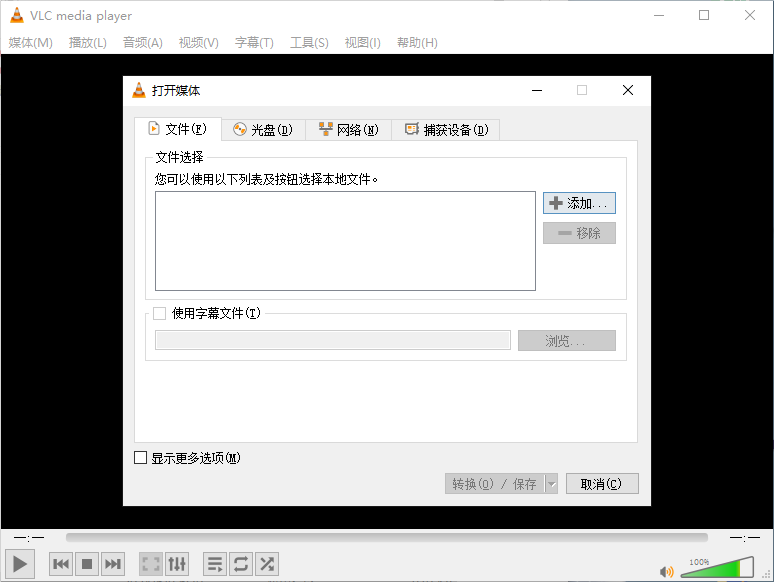This screenshot has height=582, width=774.
Task: Stop playback with the stop button
Action: coord(87,564)
